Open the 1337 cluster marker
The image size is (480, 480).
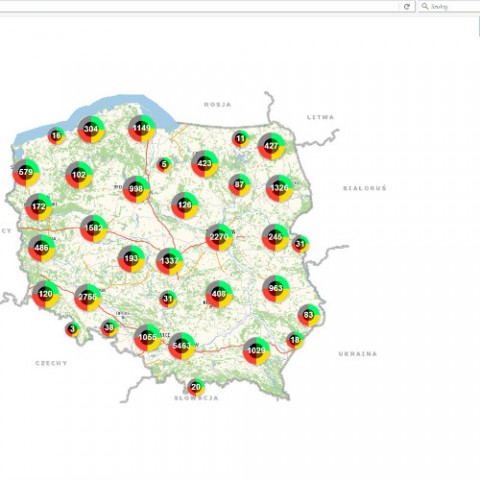click(x=169, y=261)
